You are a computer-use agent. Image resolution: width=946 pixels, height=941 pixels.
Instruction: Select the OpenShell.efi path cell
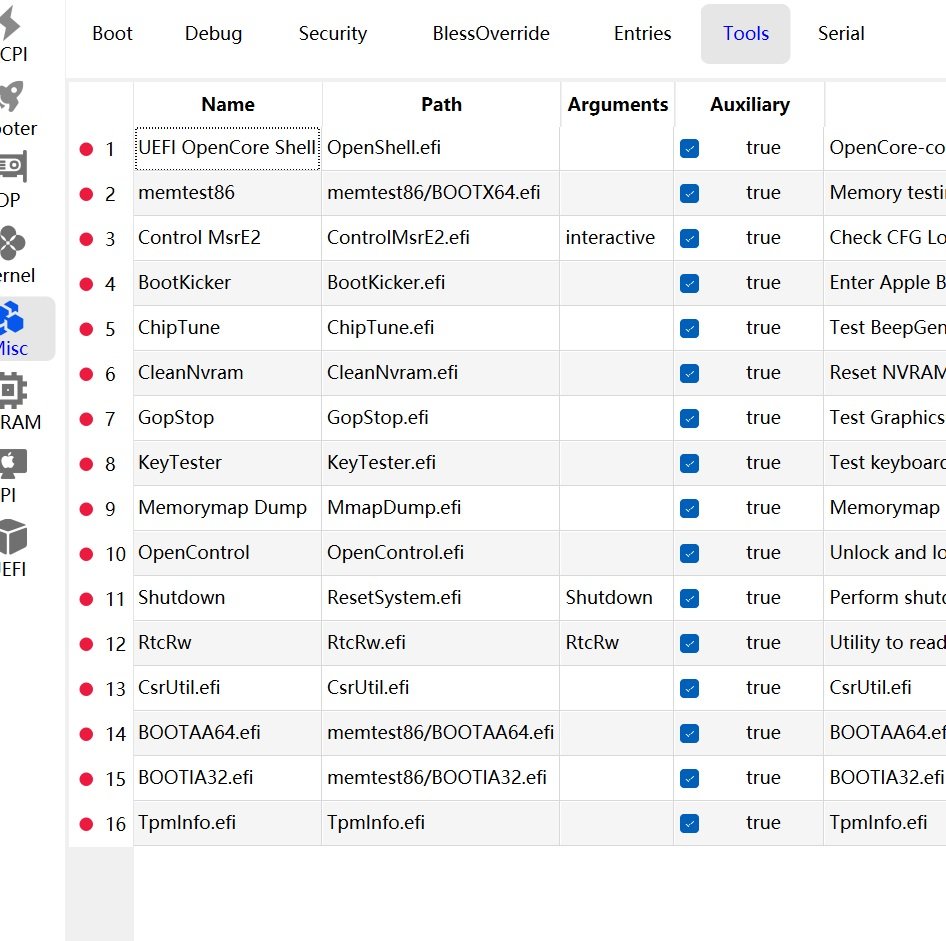pyautogui.click(x=441, y=148)
